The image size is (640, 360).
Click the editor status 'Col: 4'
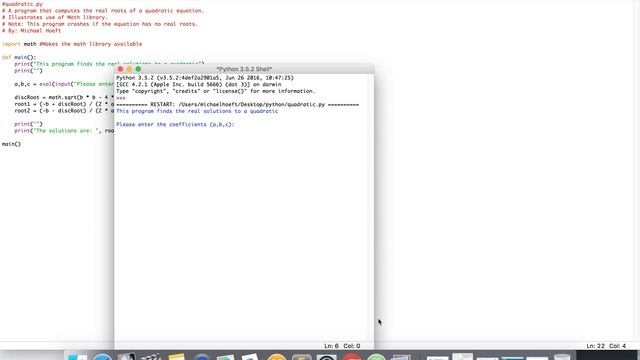click(617, 346)
